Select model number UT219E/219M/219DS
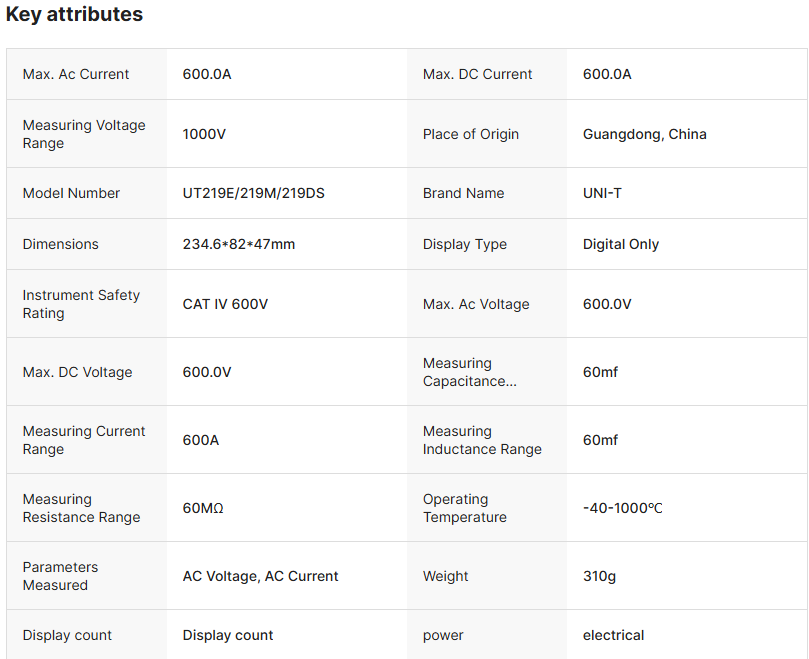 point(253,193)
